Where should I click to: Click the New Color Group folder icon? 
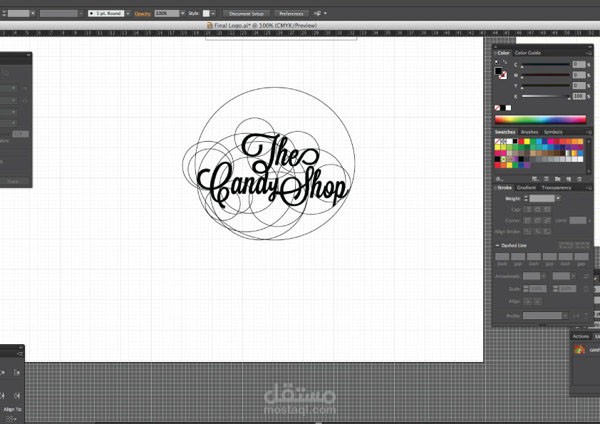click(558, 179)
